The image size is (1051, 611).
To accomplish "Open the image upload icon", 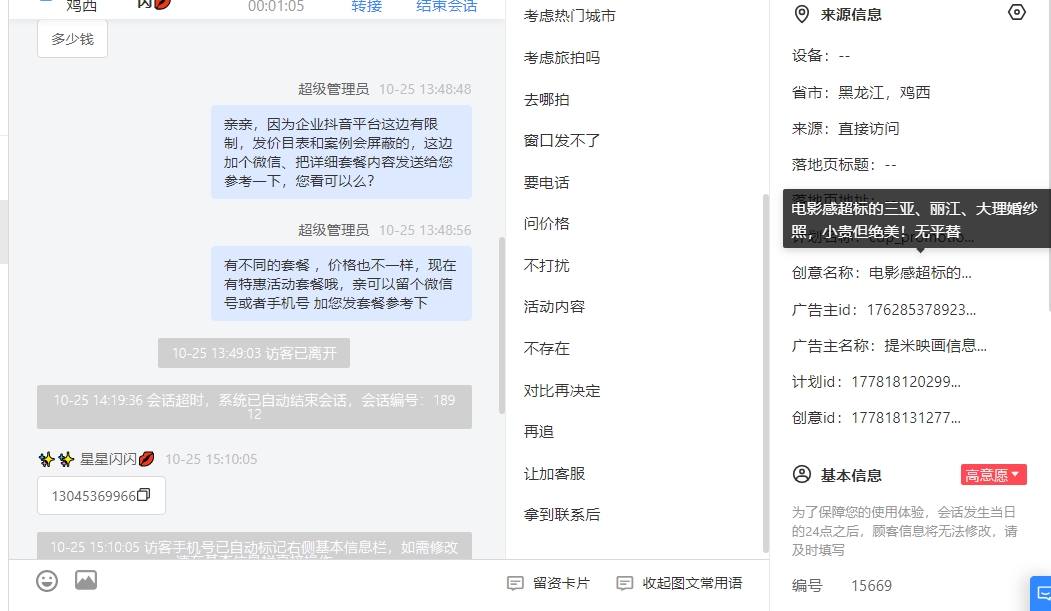I will point(86,580).
